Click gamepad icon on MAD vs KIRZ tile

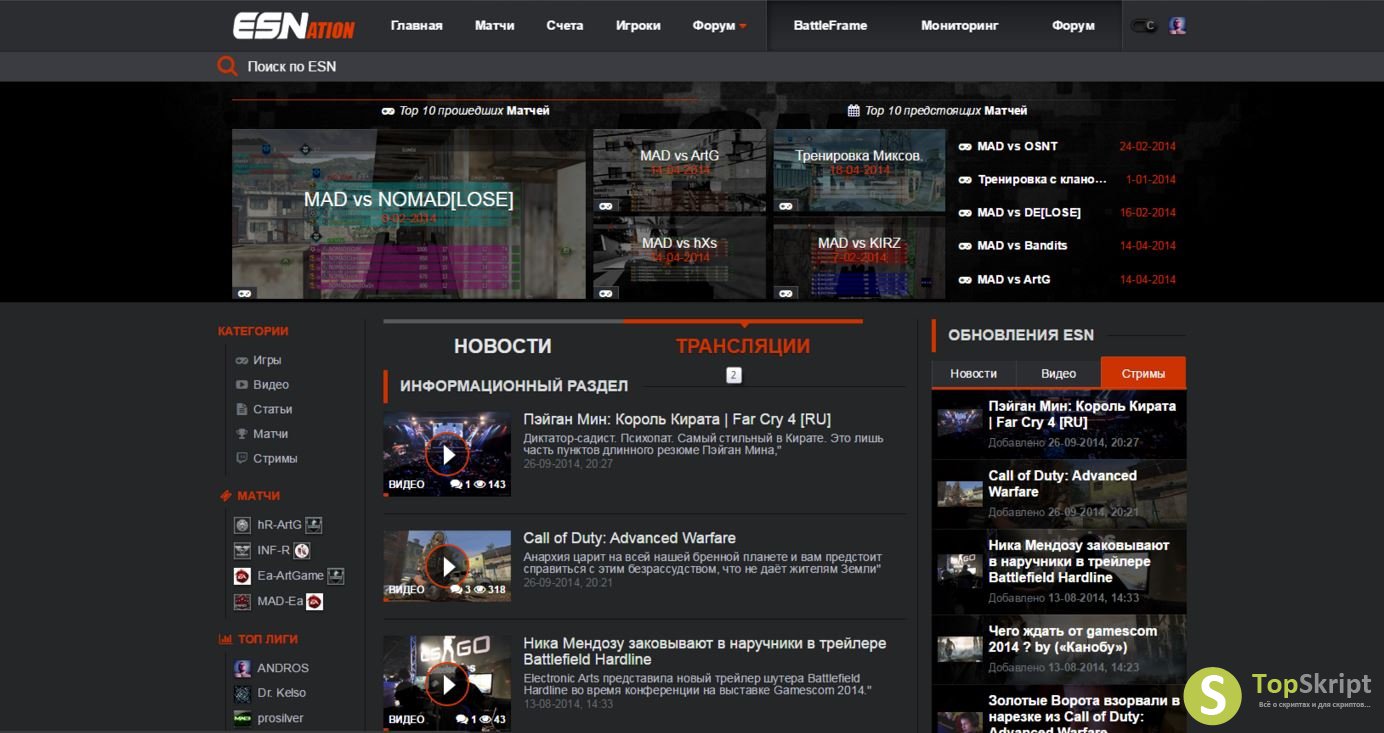(x=785, y=293)
